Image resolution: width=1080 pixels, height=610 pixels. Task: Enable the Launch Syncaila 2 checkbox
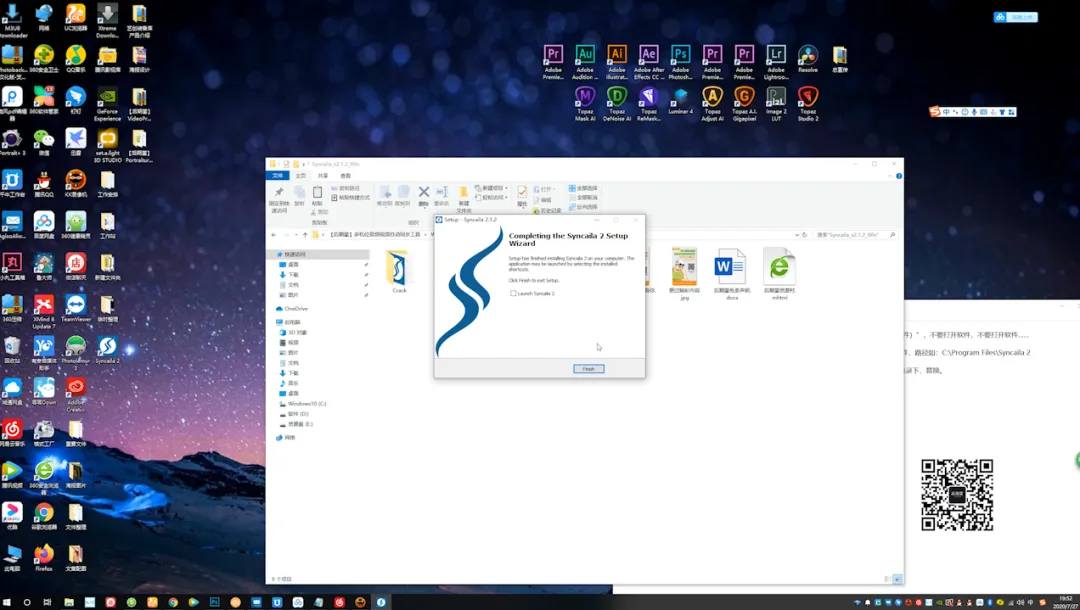pos(514,293)
